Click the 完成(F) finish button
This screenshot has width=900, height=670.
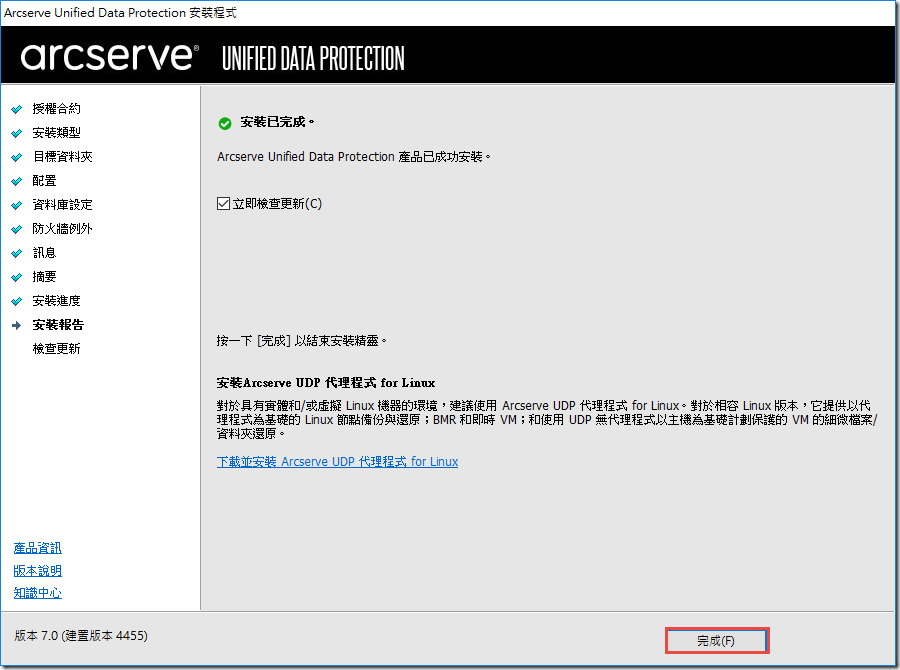[716, 641]
